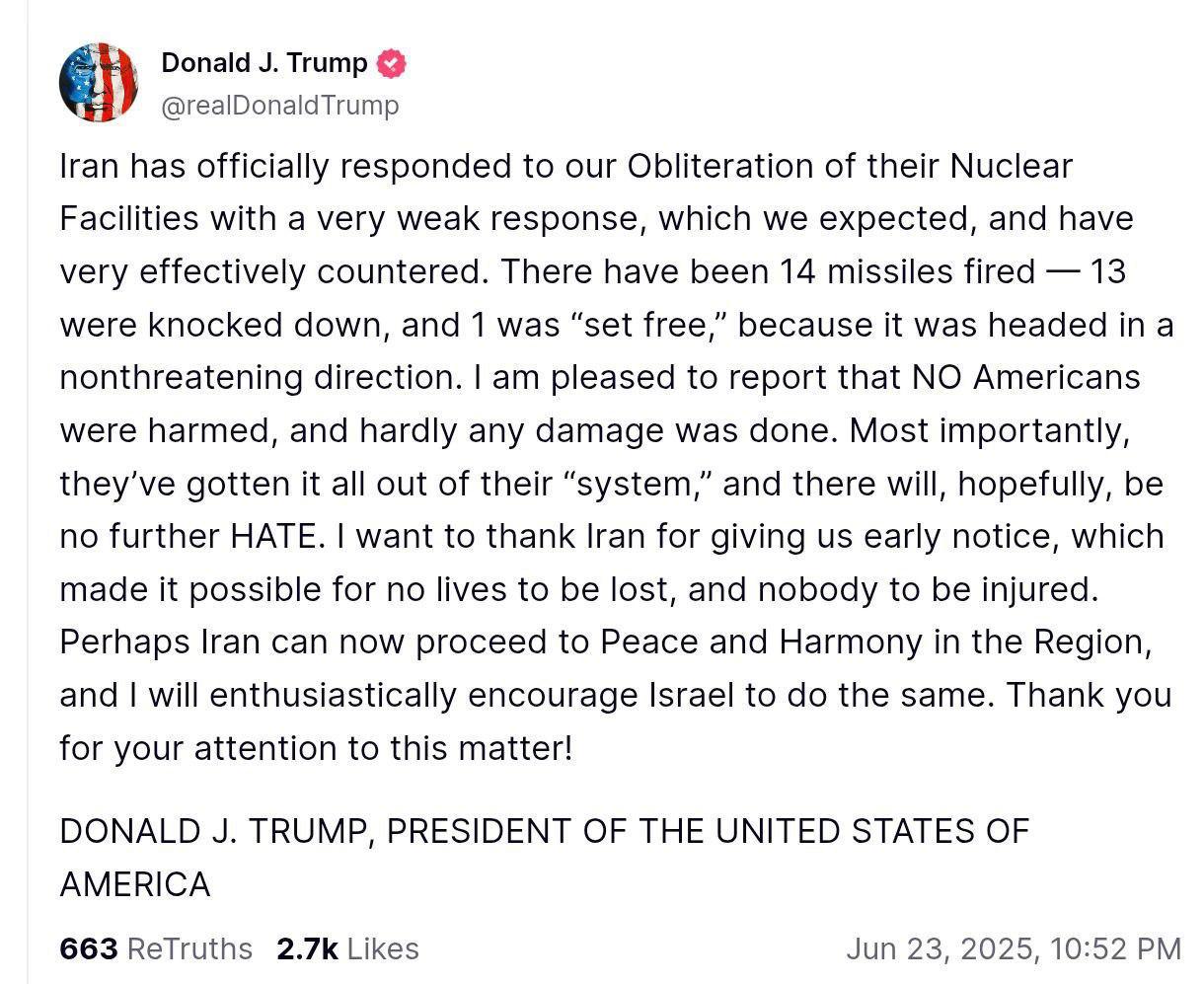The image size is (1204, 984).
Task: Click "Thank you for your attention" closing line
Action: point(616,721)
